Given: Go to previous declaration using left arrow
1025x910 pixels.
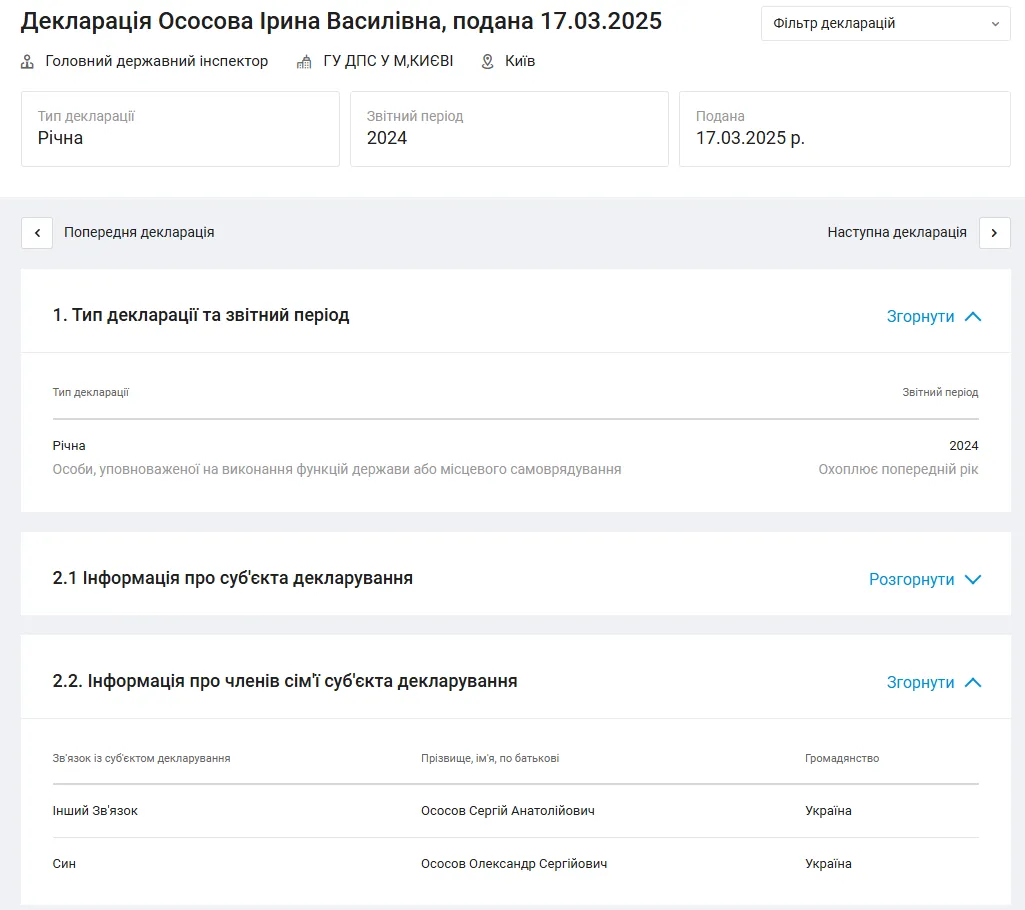Looking at the screenshot, I should [x=37, y=233].
